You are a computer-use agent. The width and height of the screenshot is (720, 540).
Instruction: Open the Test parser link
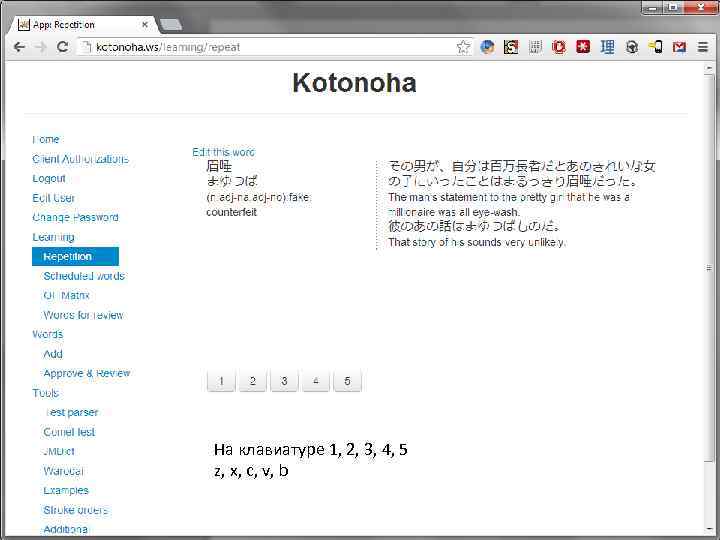71,412
